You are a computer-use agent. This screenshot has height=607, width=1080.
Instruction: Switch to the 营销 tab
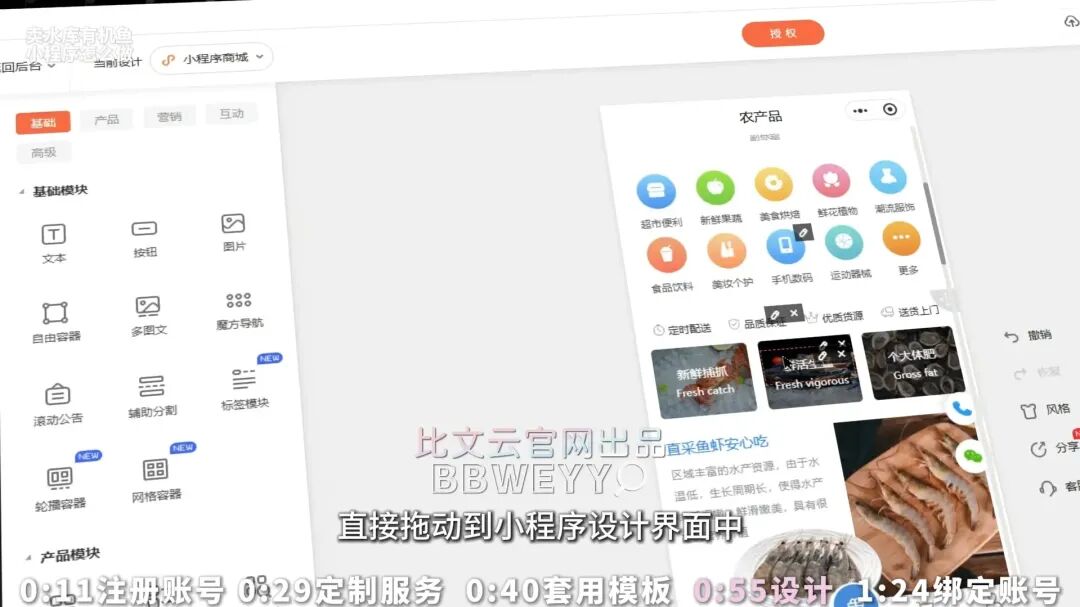click(x=169, y=117)
